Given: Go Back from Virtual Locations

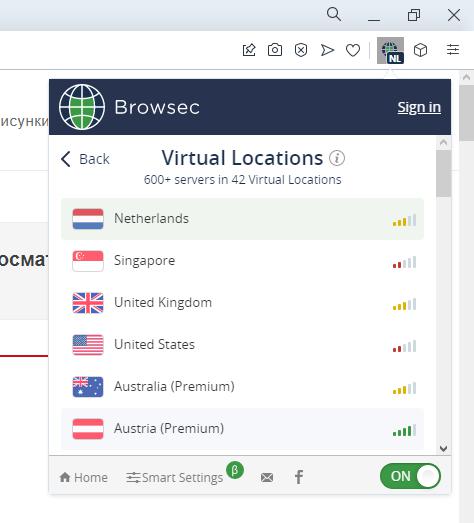Looking at the screenshot, I should coord(85,159).
